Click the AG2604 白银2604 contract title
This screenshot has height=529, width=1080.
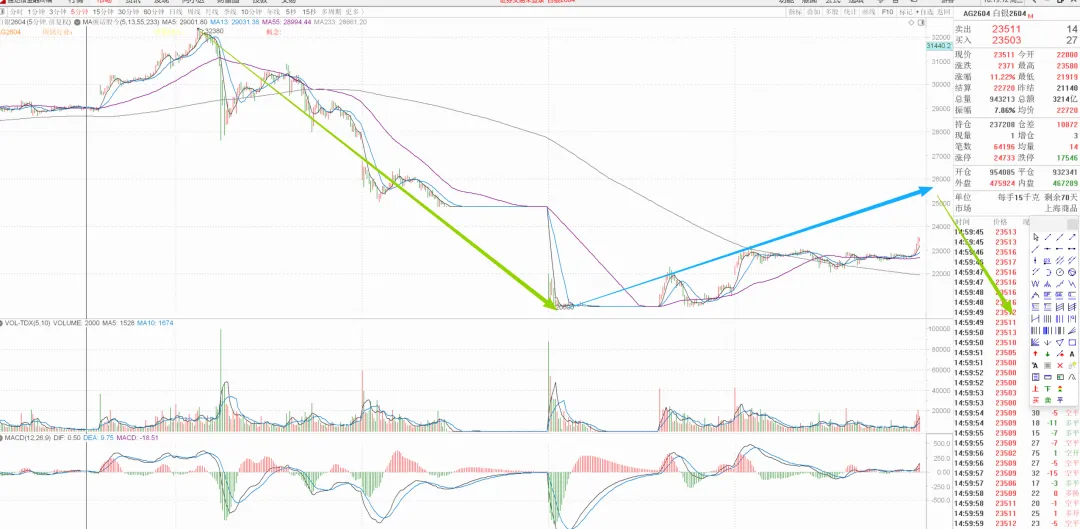[x=995, y=13]
